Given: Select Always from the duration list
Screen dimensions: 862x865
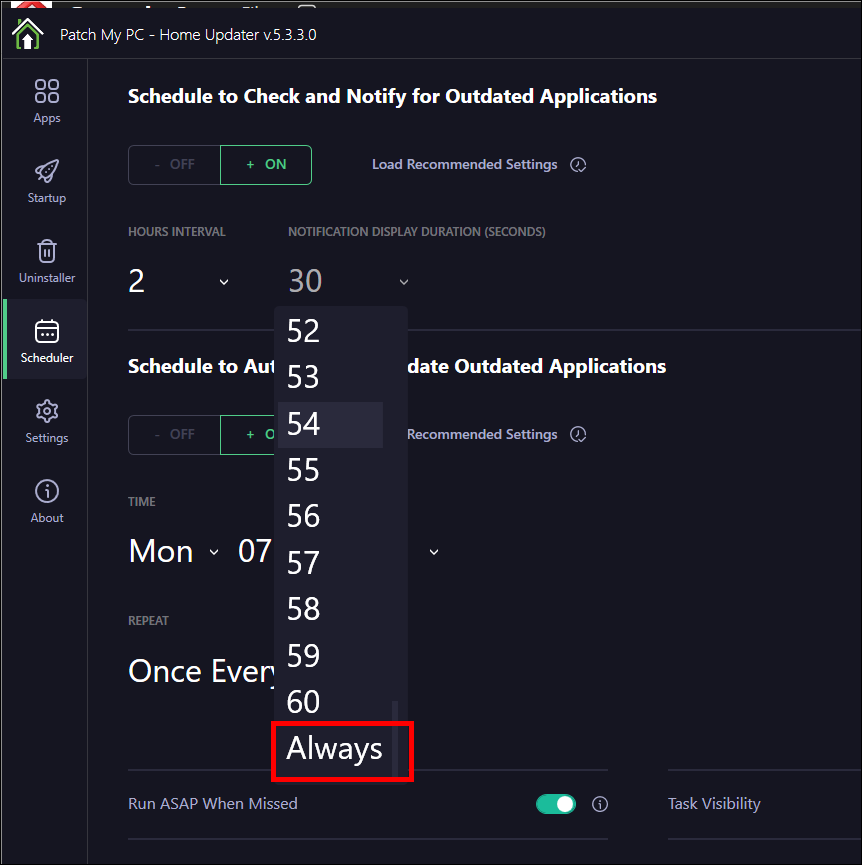Looking at the screenshot, I should (335, 749).
